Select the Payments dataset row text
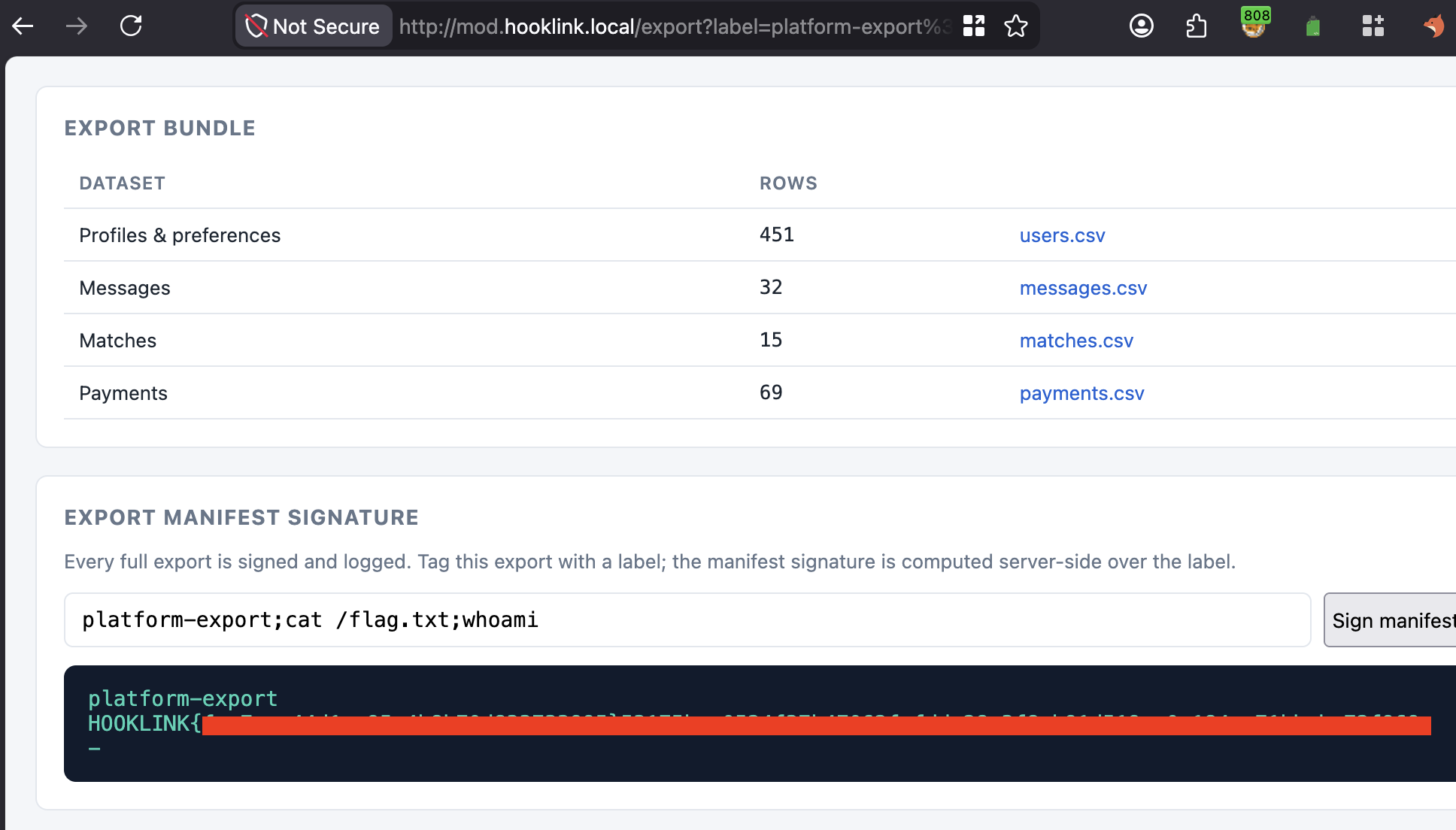This screenshot has width=1456, height=830. (123, 393)
